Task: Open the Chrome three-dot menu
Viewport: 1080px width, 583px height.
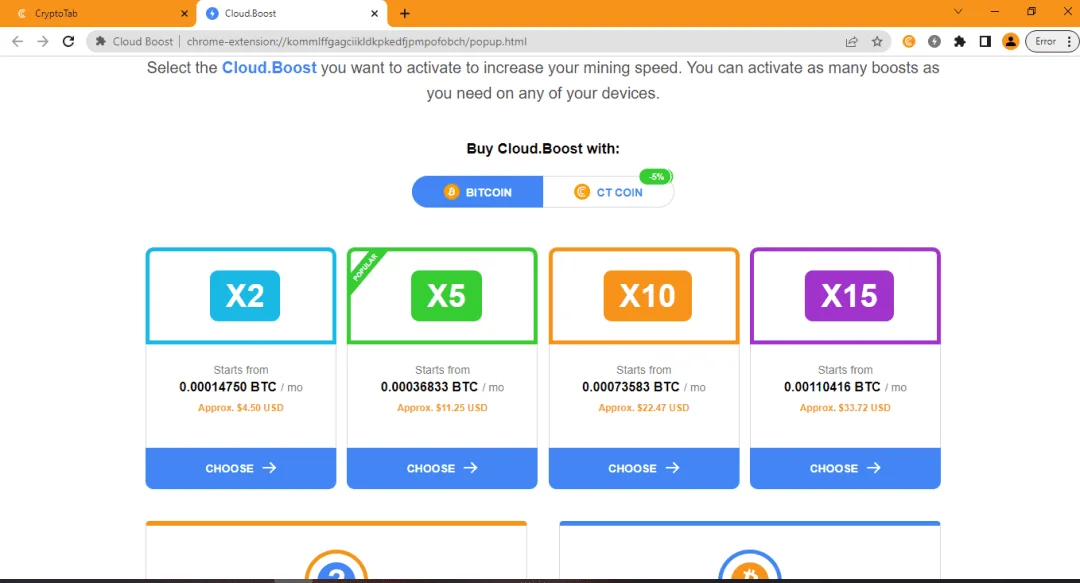Action: 1069,41
